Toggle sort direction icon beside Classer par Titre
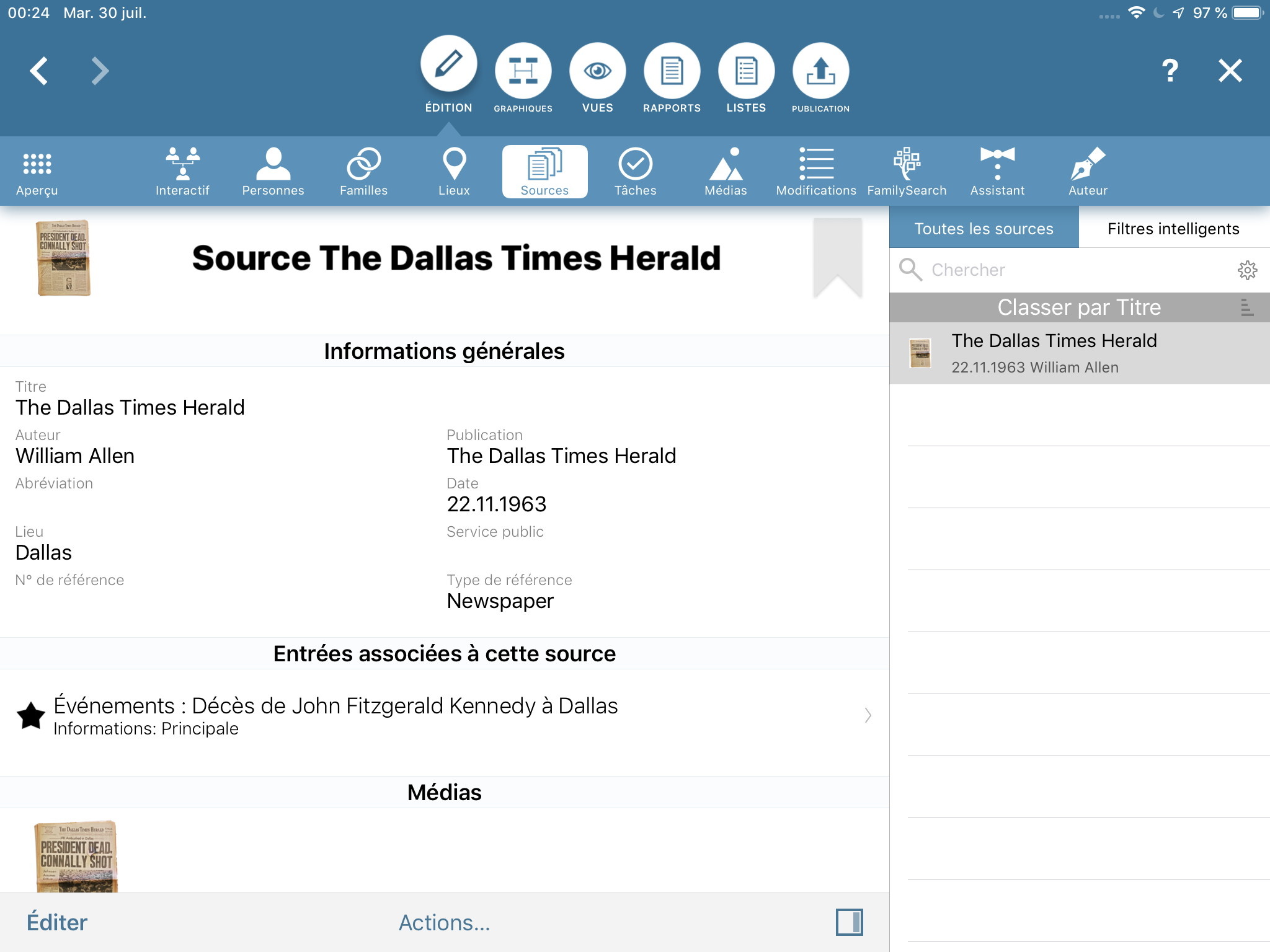The image size is (1270, 952). tap(1247, 307)
